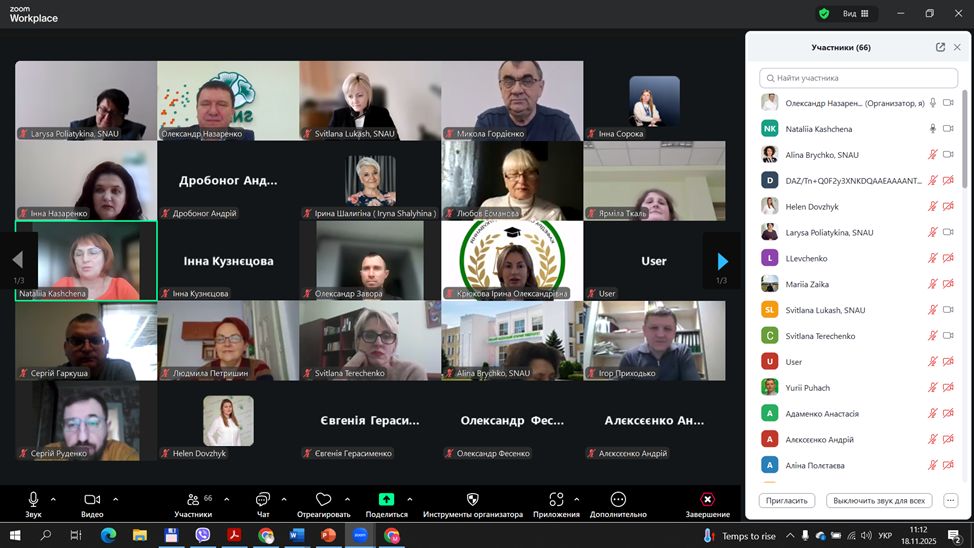Expand the arrow next to Видео
The width and height of the screenshot is (974, 548).
tap(115, 499)
